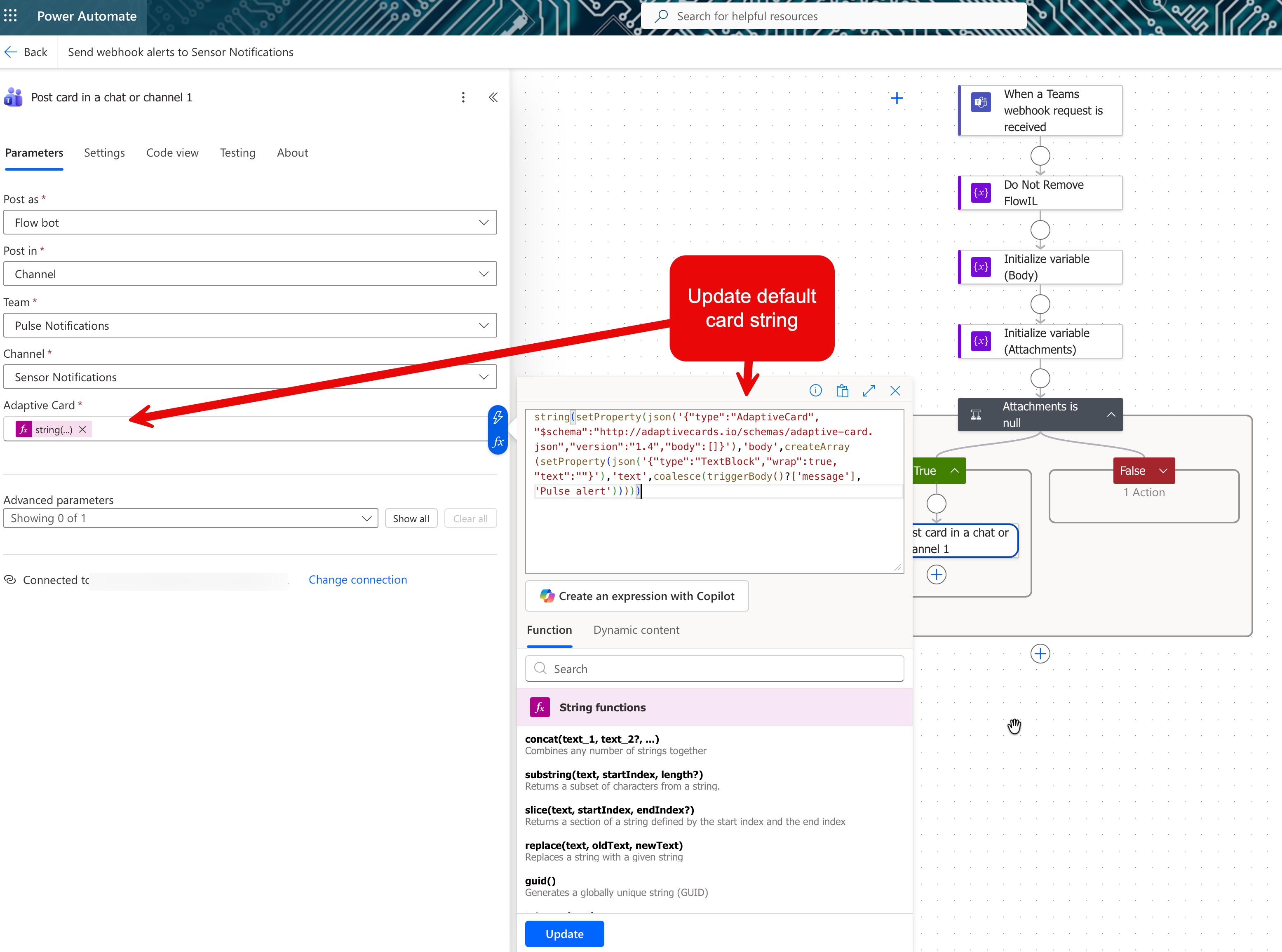Screen dimensions: 1282x952
Task: Open the app launcher waffle icon
Action: click(x=11, y=16)
